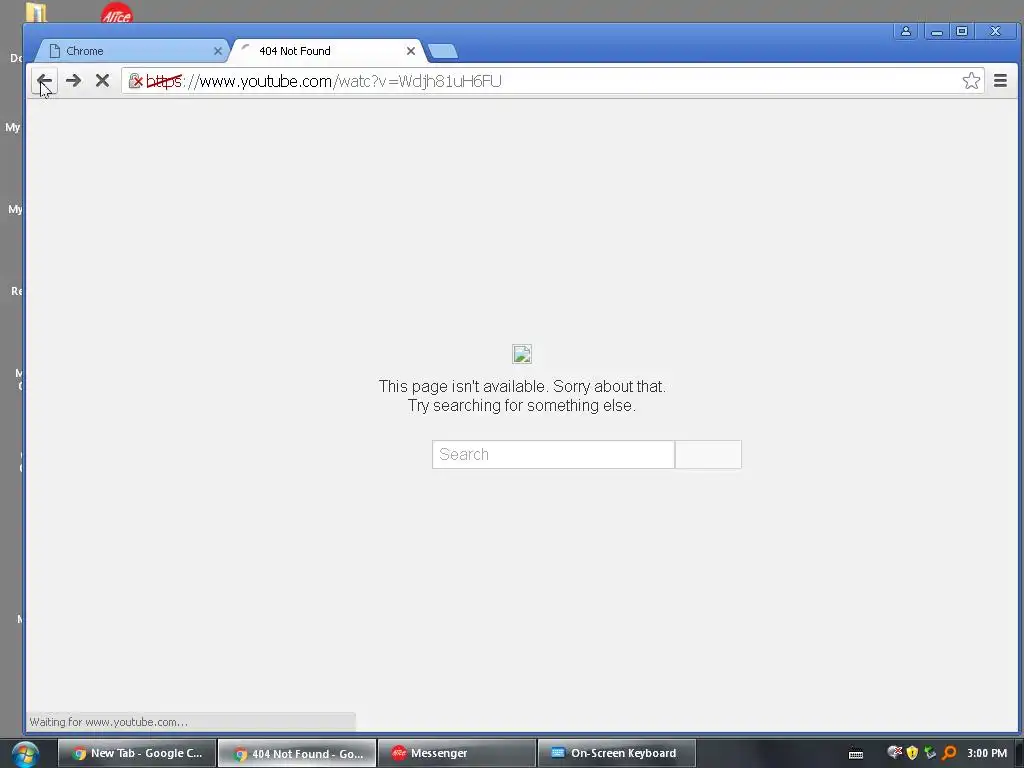Click the YouTube URL in the address bar

click(x=324, y=82)
